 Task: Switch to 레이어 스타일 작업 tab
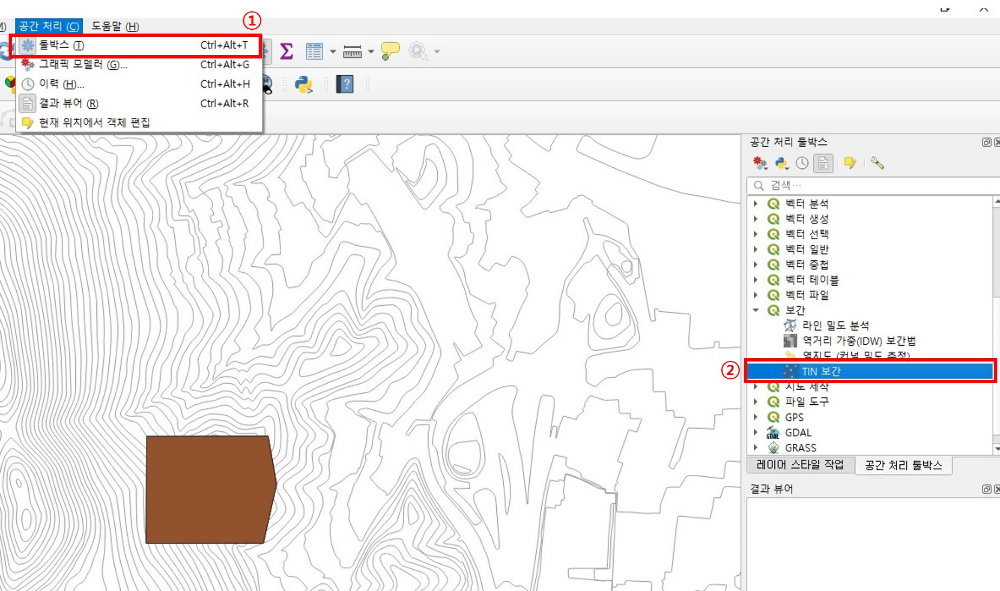point(800,465)
